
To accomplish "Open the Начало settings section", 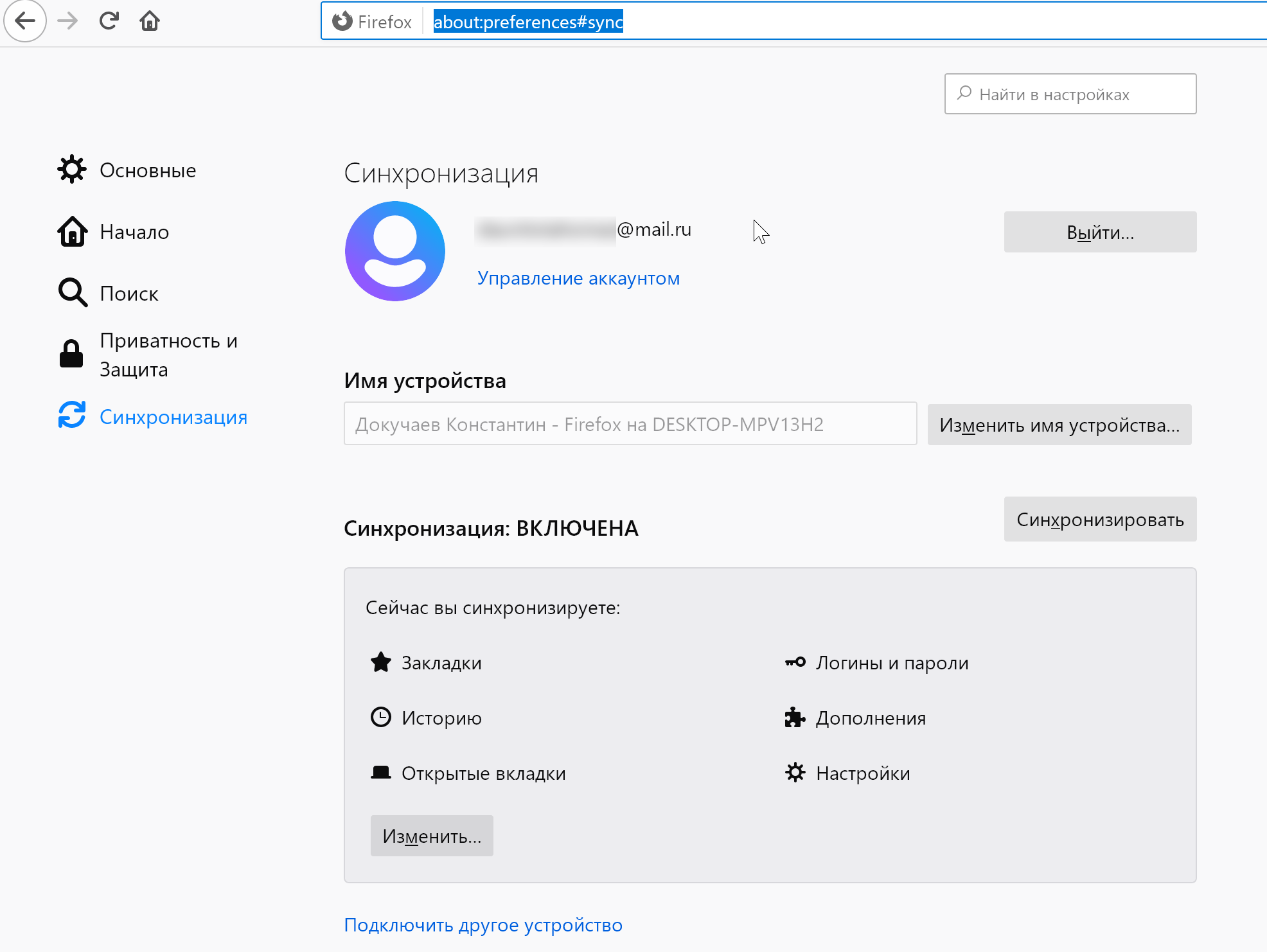I will [x=134, y=232].
